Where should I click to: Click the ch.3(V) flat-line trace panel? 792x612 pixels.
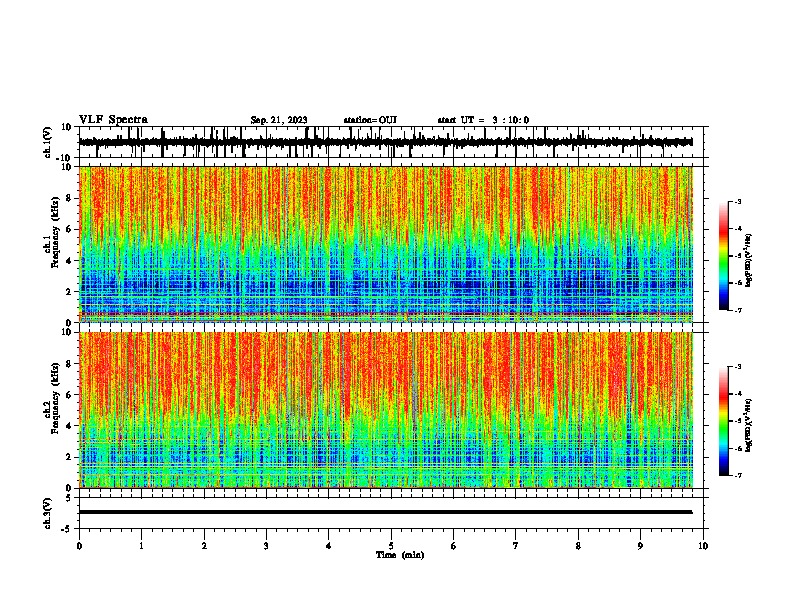coord(390,513)
